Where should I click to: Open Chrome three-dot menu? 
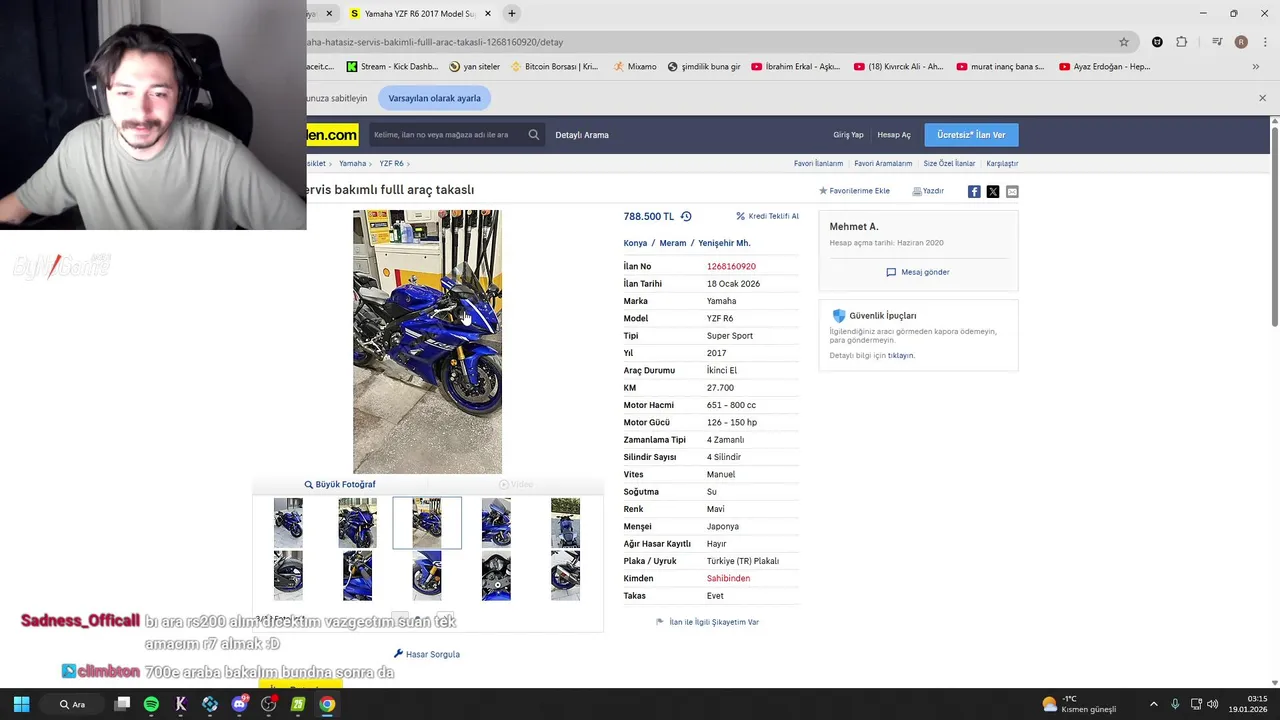1265,42
